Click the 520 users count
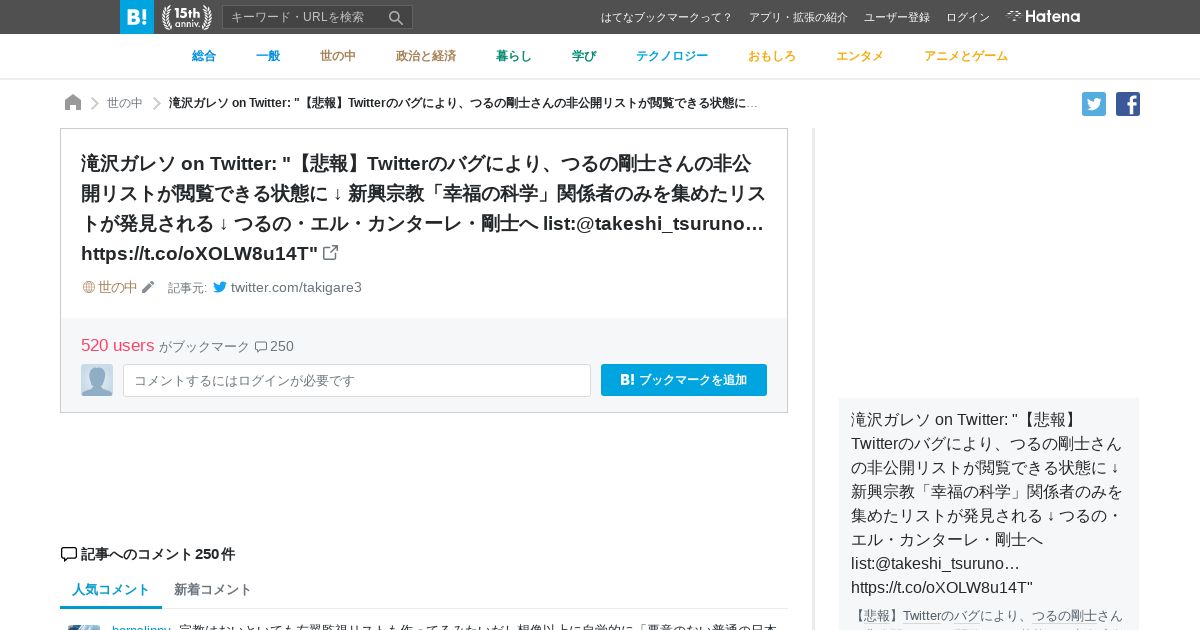This screenshot has height=630, width=1200. tap(118, 345)
